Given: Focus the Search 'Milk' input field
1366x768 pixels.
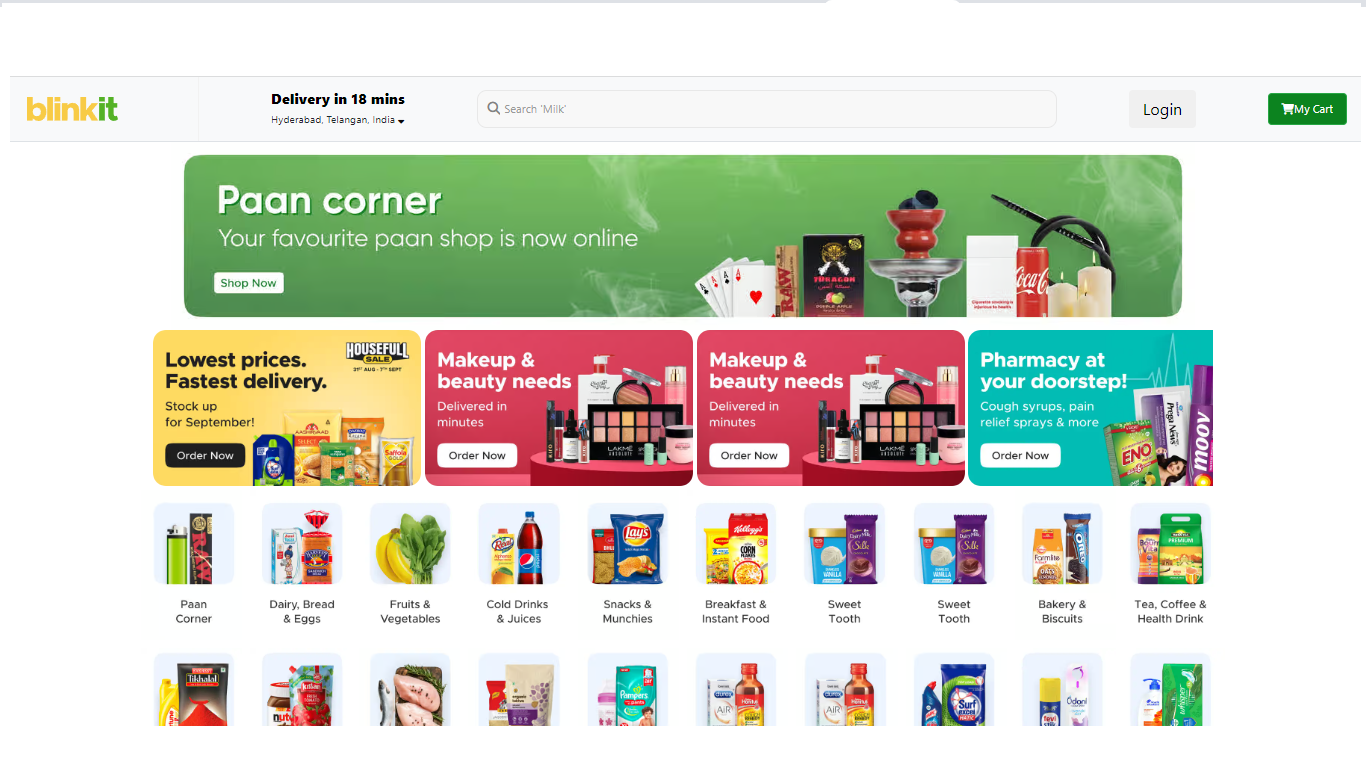Looking at the screenshot, I should coord(767,109).
